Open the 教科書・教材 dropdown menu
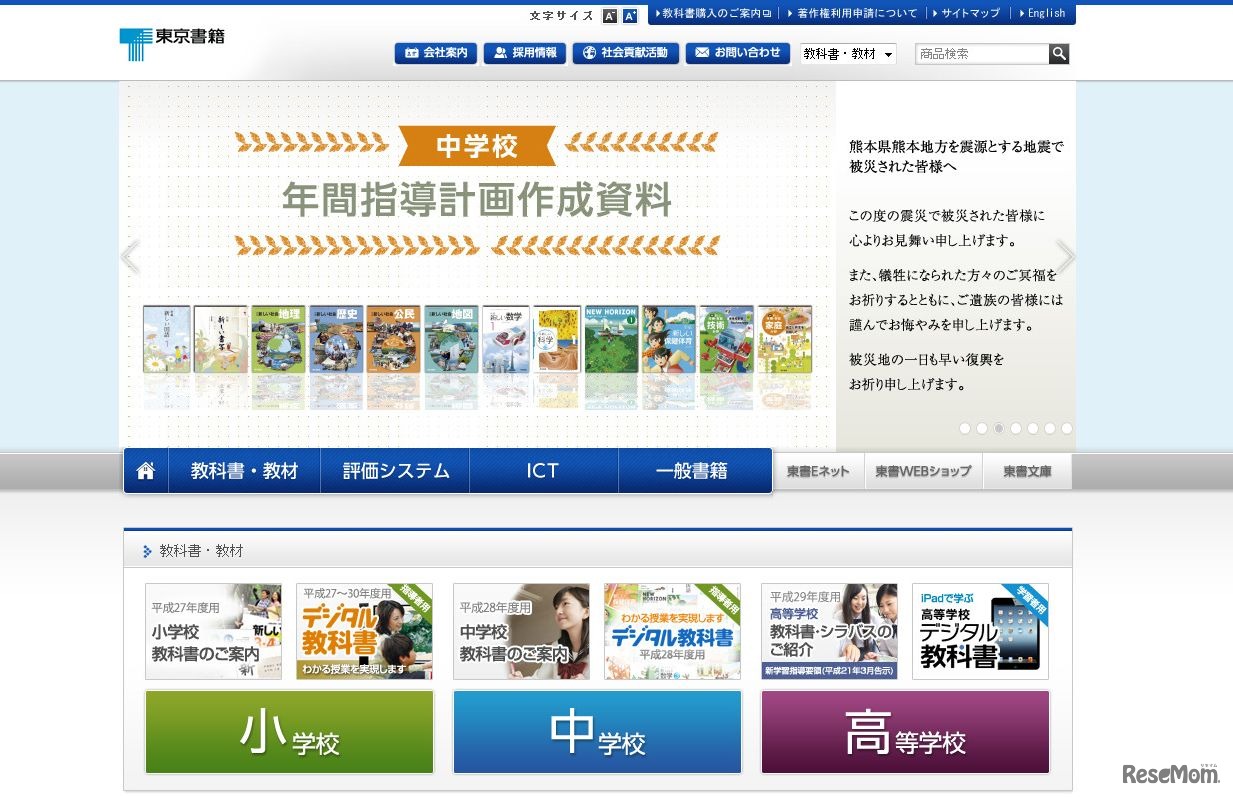1233x797 pixels. 846,53
